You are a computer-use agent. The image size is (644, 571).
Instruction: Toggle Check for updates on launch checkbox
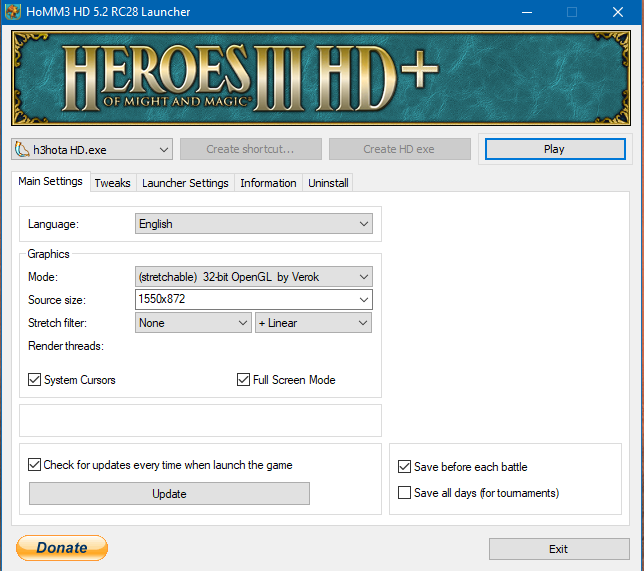tap(34, 465)
